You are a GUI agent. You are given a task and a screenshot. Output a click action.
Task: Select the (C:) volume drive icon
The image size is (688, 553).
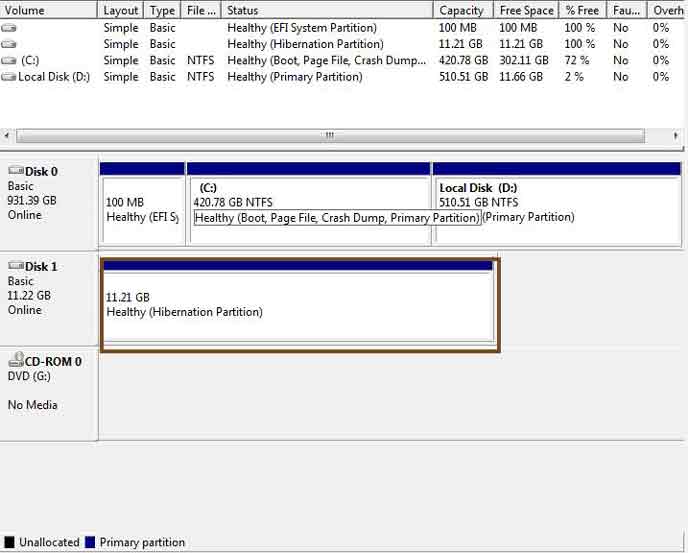(x=9, y=61)
